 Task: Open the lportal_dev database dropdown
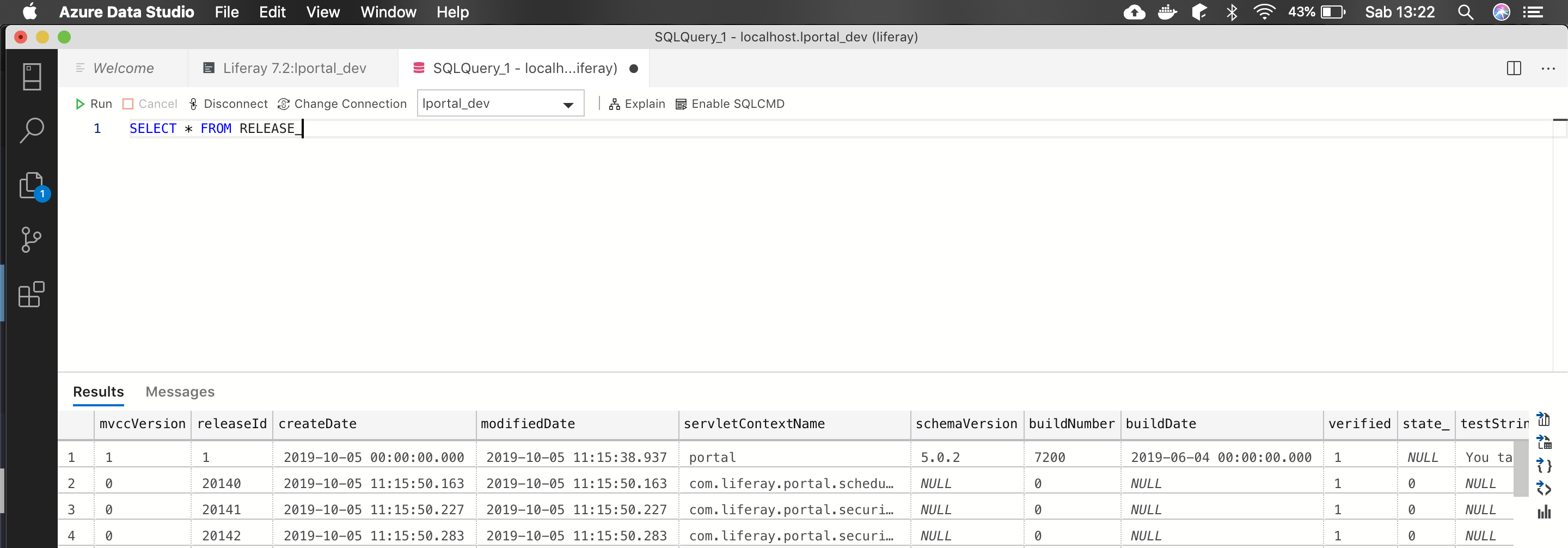pyautogui.click(x=500, y=103)
